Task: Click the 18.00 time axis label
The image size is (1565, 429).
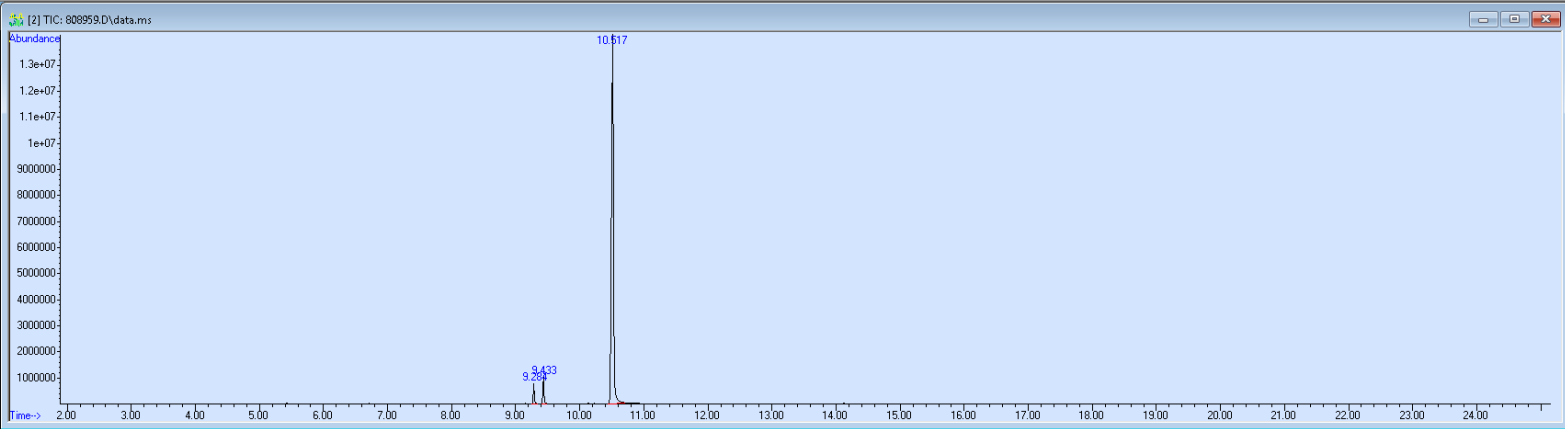Action: (x=1091, y=414)
